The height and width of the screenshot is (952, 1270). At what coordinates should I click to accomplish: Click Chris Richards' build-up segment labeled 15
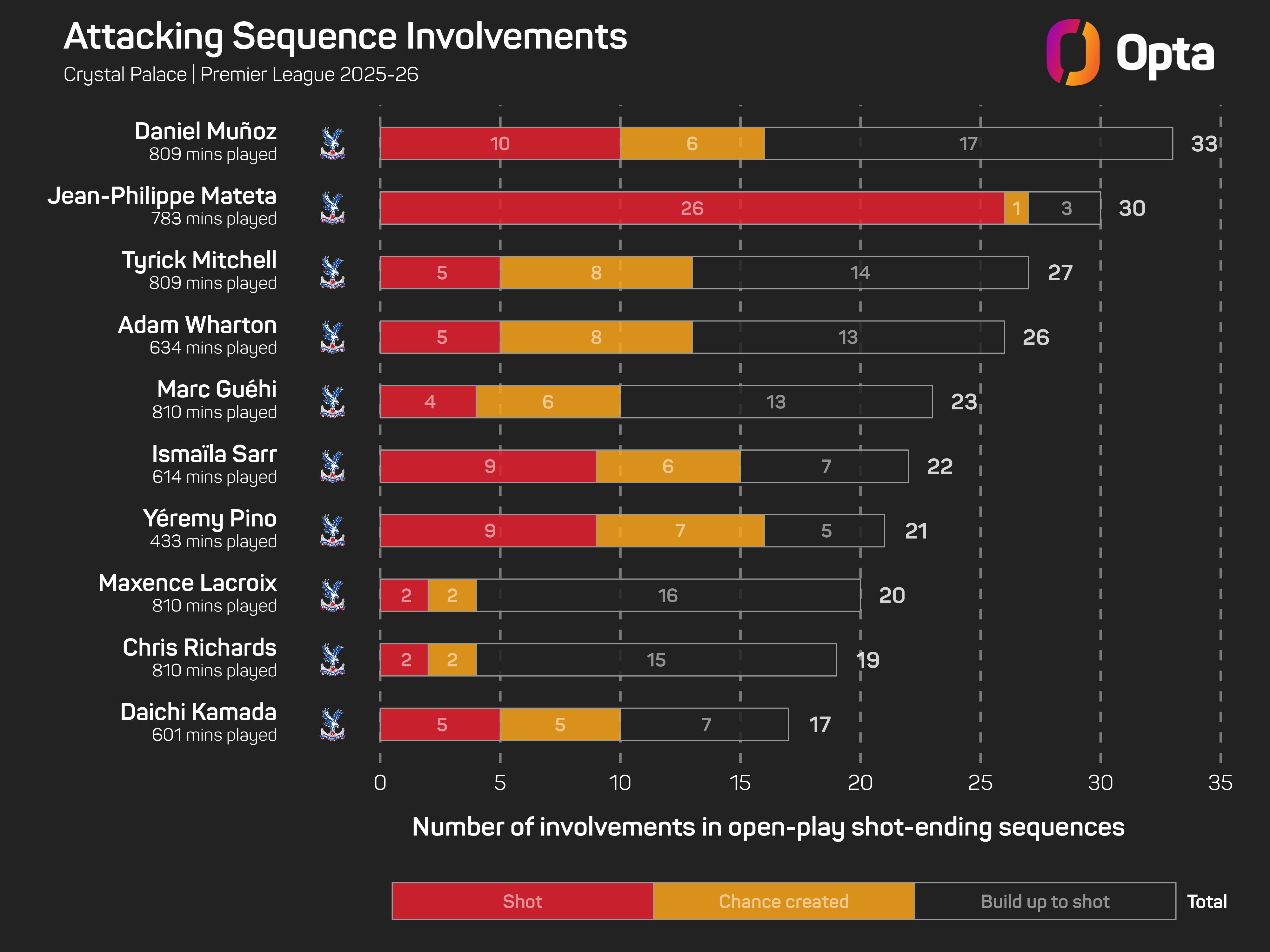[656, 660]
